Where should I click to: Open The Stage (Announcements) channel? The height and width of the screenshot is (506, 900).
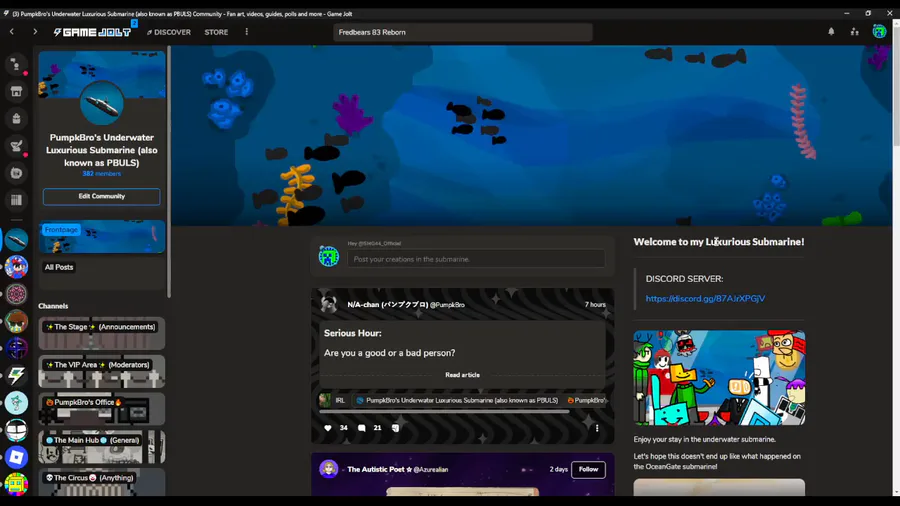click(x=102, y=333)
